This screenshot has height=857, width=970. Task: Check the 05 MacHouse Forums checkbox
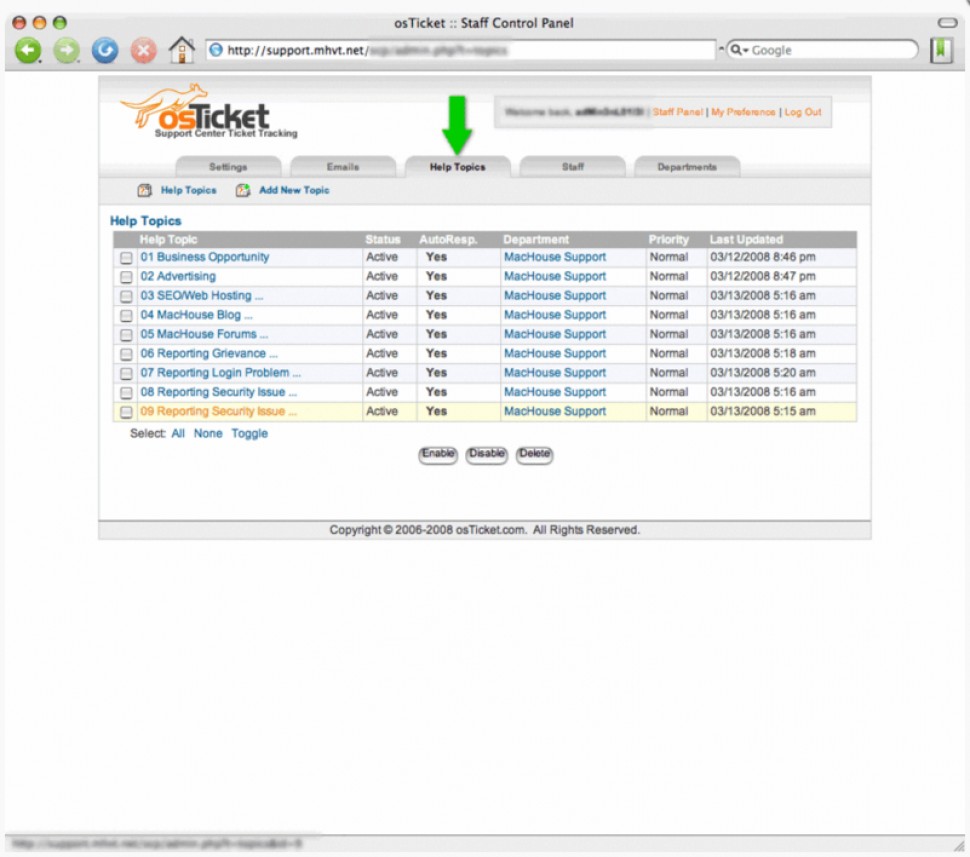(126, 335)
